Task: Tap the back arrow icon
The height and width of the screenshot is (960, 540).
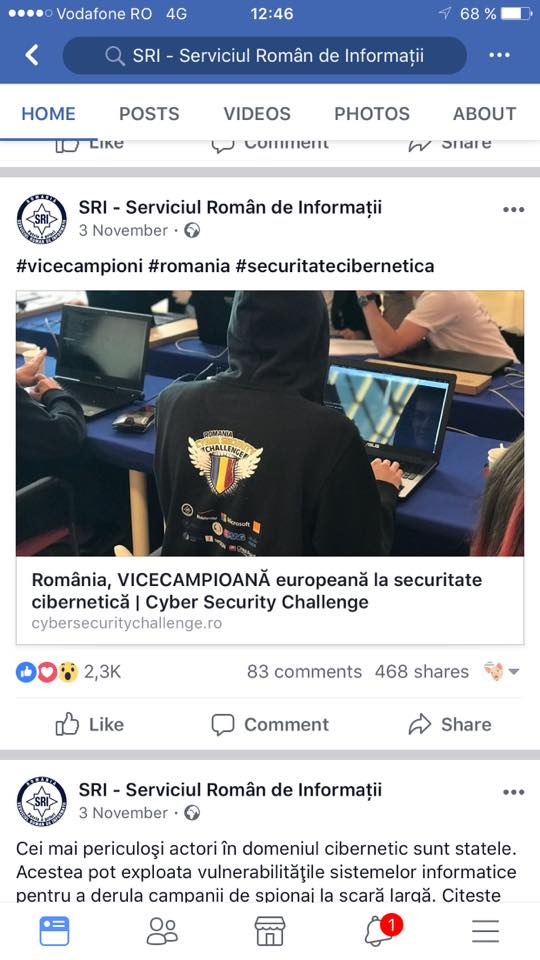Action: tap(32, 55)
